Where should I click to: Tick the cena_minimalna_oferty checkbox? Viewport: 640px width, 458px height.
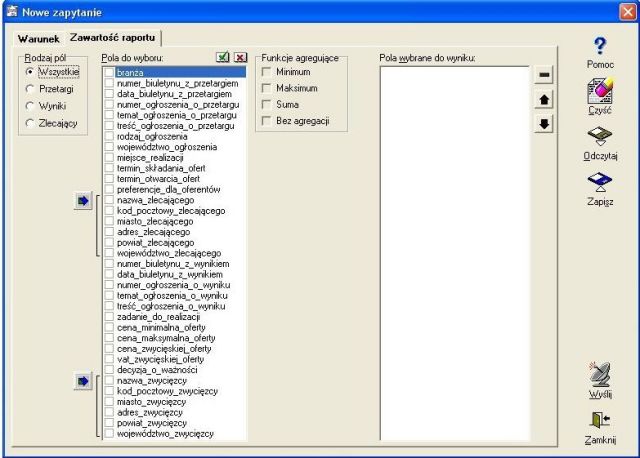pos(109,327)
